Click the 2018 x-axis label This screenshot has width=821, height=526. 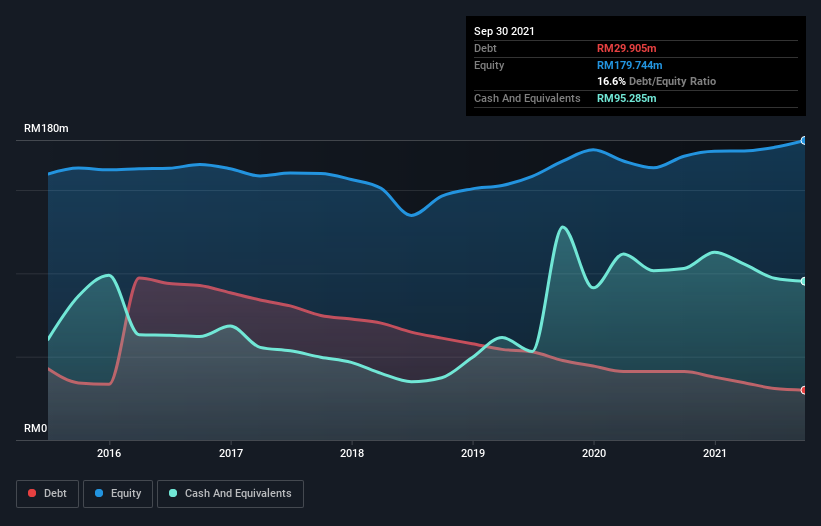(352, 453)
